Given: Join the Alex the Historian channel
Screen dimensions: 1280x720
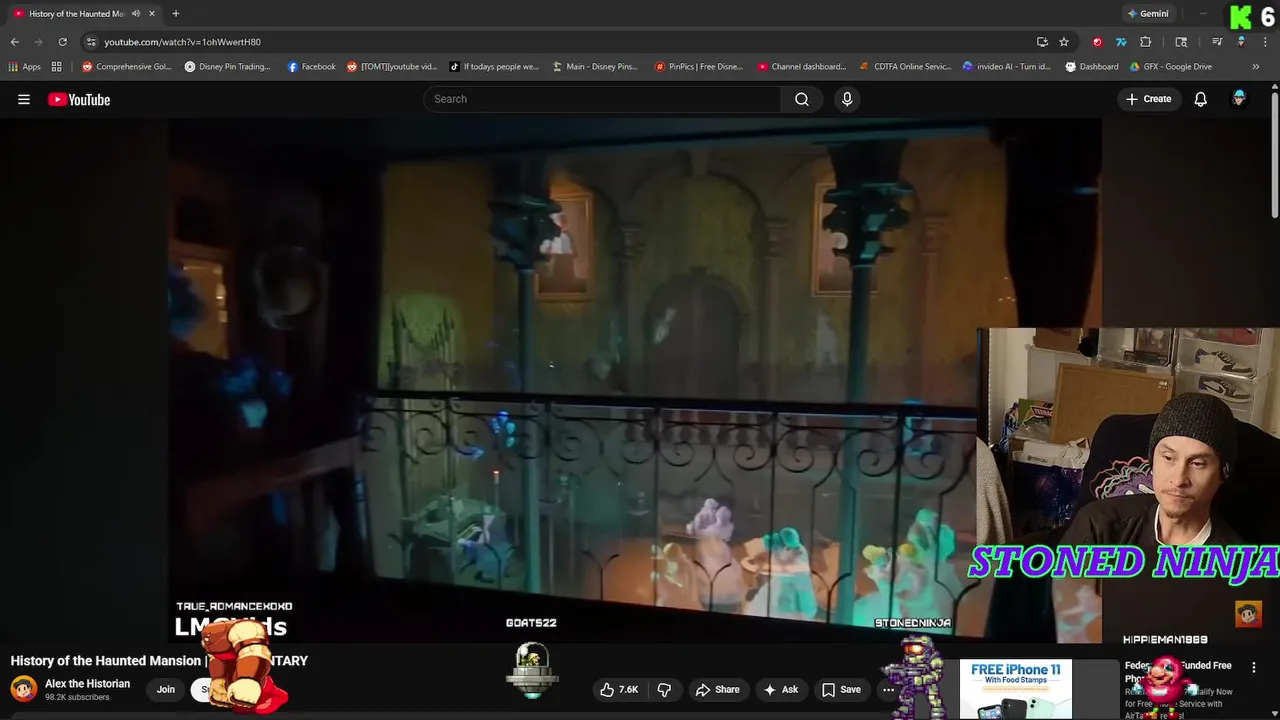Looking at the screenshot, I should 166,689.
